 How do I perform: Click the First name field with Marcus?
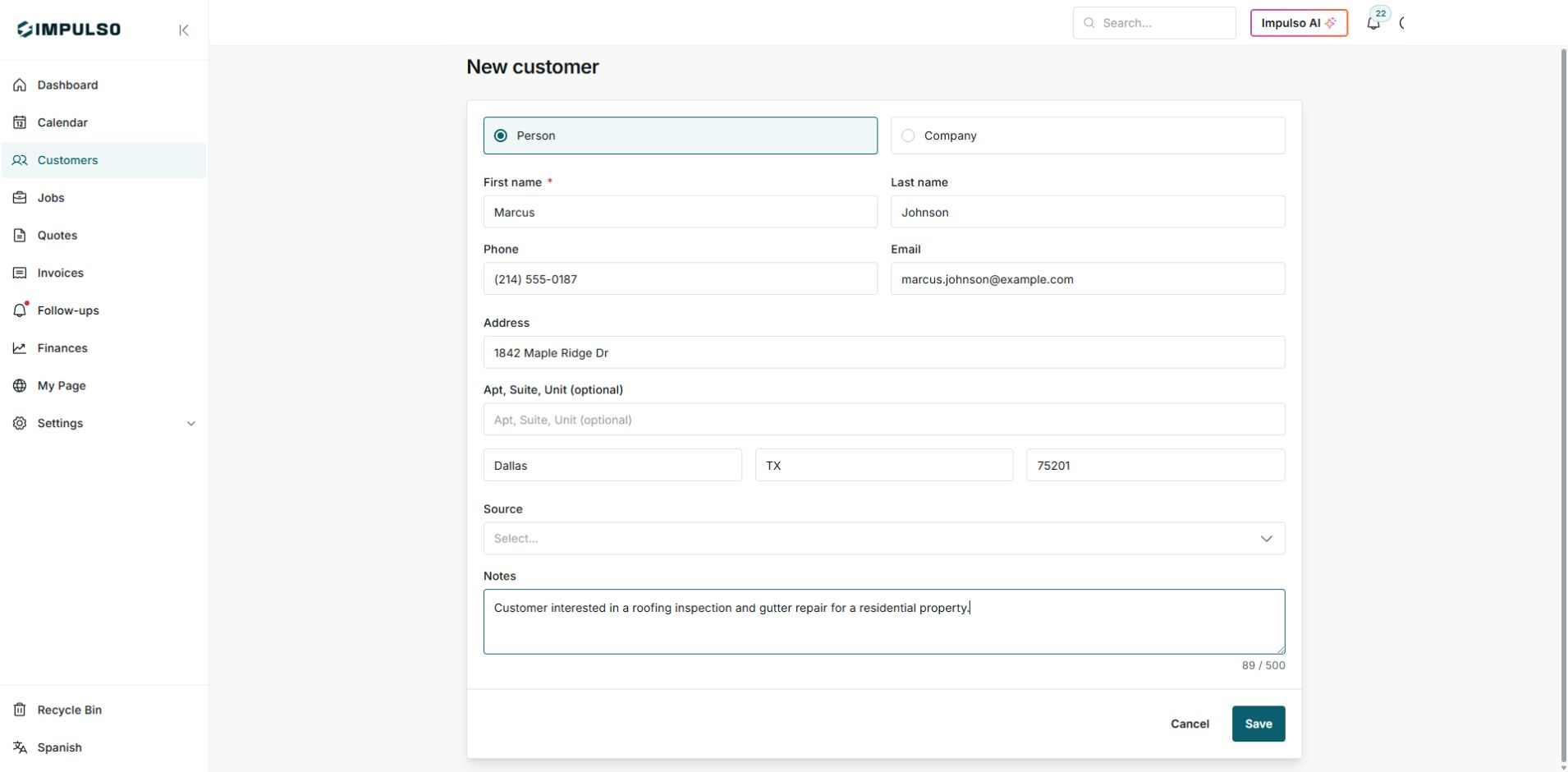(681, 212)
